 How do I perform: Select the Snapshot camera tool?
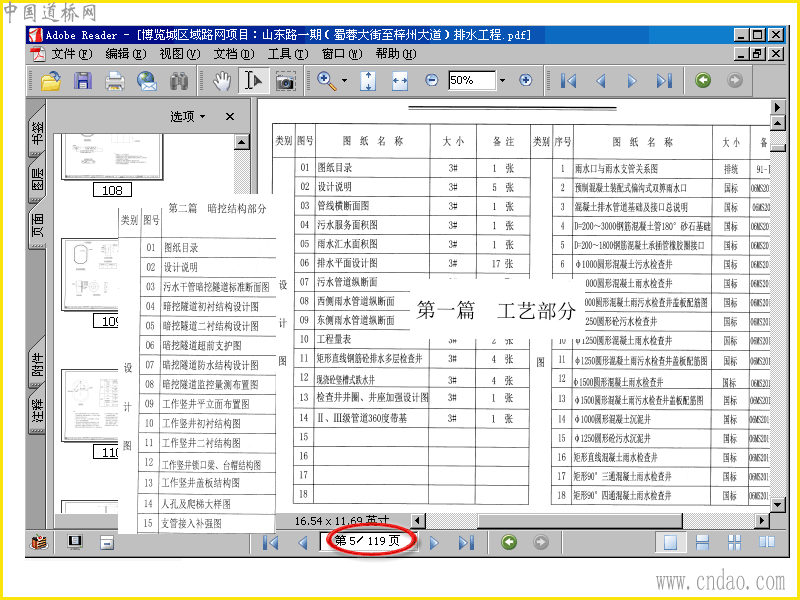(286, 81)
